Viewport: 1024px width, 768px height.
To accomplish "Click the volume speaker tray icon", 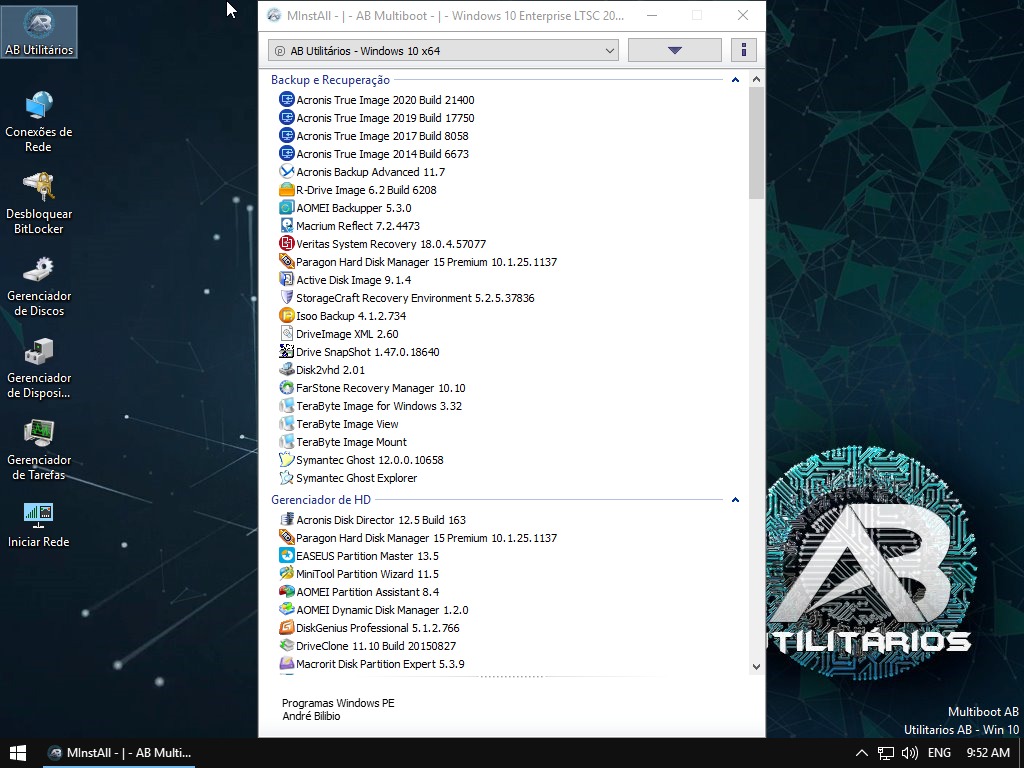I will pyautogui.click(x=909, y=753).
